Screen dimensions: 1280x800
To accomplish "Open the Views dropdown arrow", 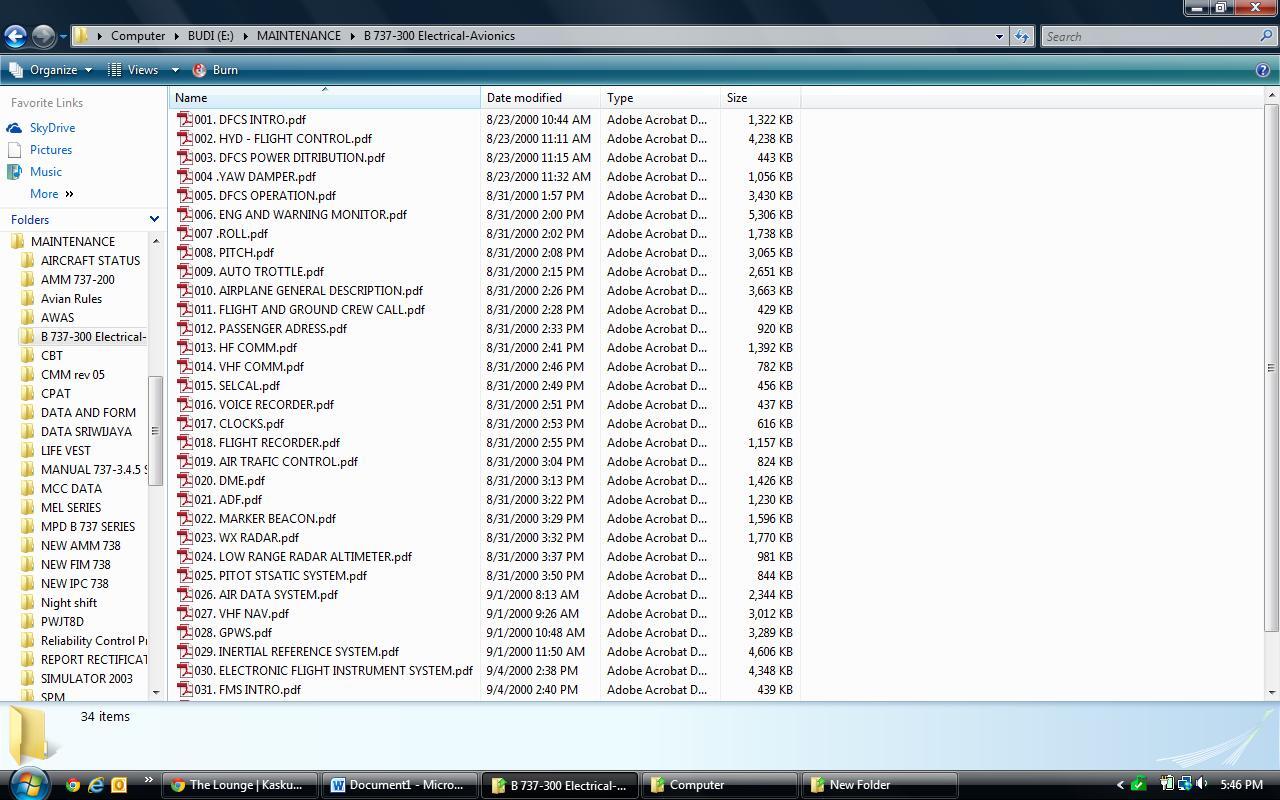I will point(174,70).
